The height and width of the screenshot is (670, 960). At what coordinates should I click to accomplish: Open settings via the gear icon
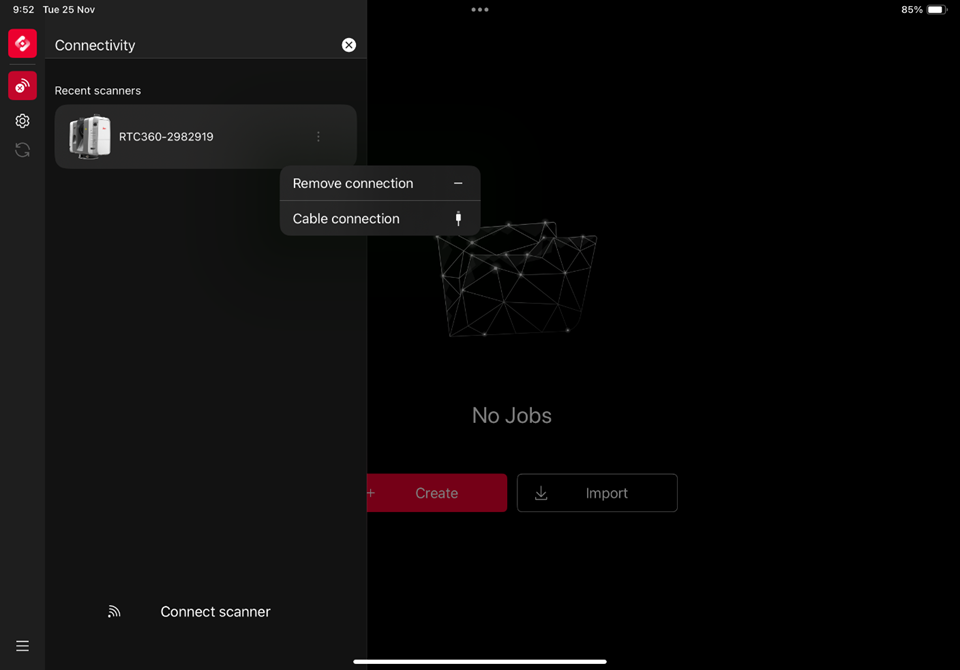tap(22, 121)
